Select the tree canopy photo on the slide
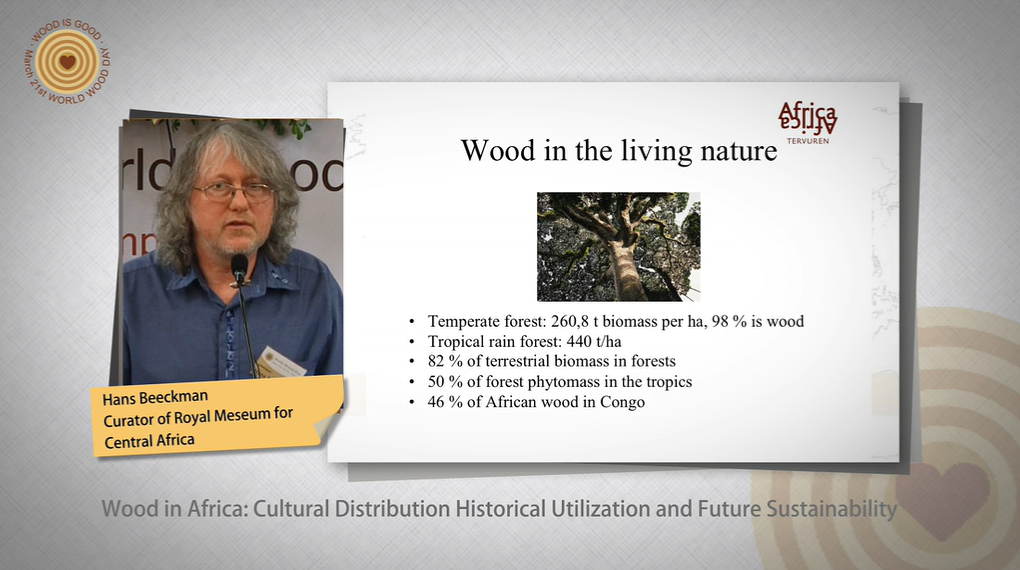1020x570 pixels. [x=618, y=246]
